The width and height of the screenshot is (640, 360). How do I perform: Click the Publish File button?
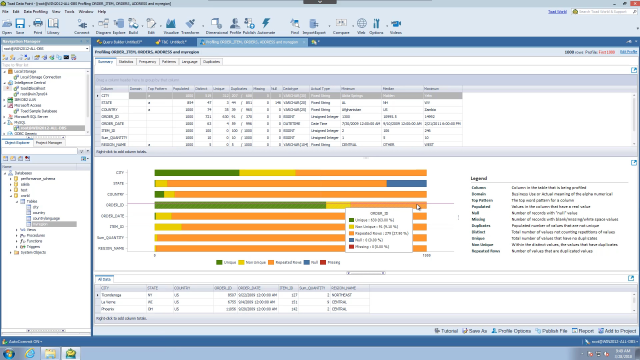[x=551, y=331]
